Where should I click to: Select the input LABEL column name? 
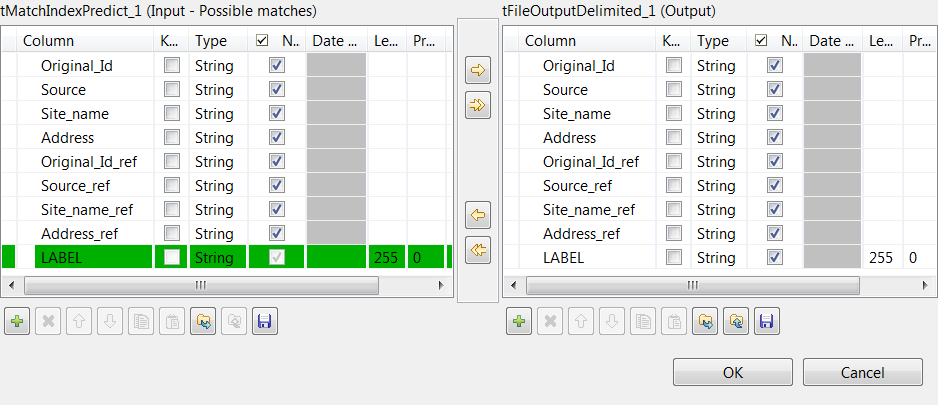[62, 257]
